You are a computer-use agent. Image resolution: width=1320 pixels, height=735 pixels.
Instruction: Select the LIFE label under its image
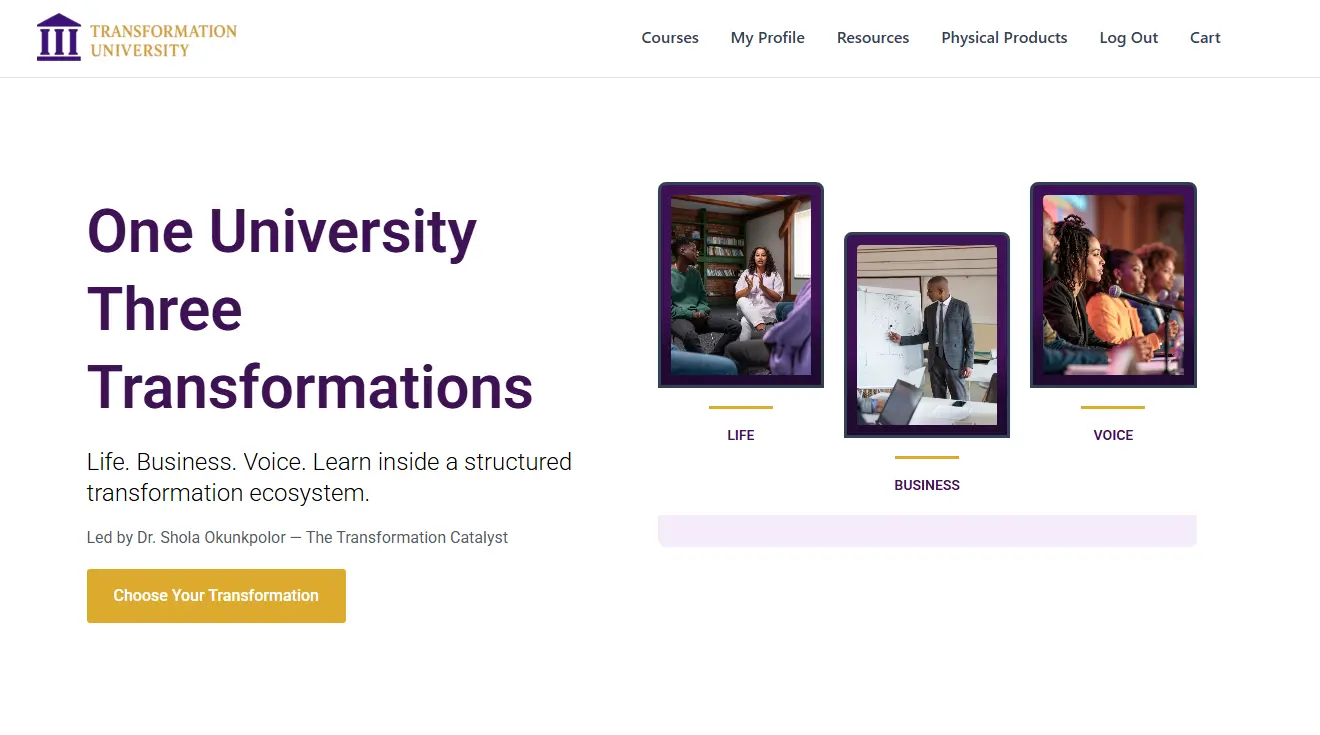(x=740, y=435)
